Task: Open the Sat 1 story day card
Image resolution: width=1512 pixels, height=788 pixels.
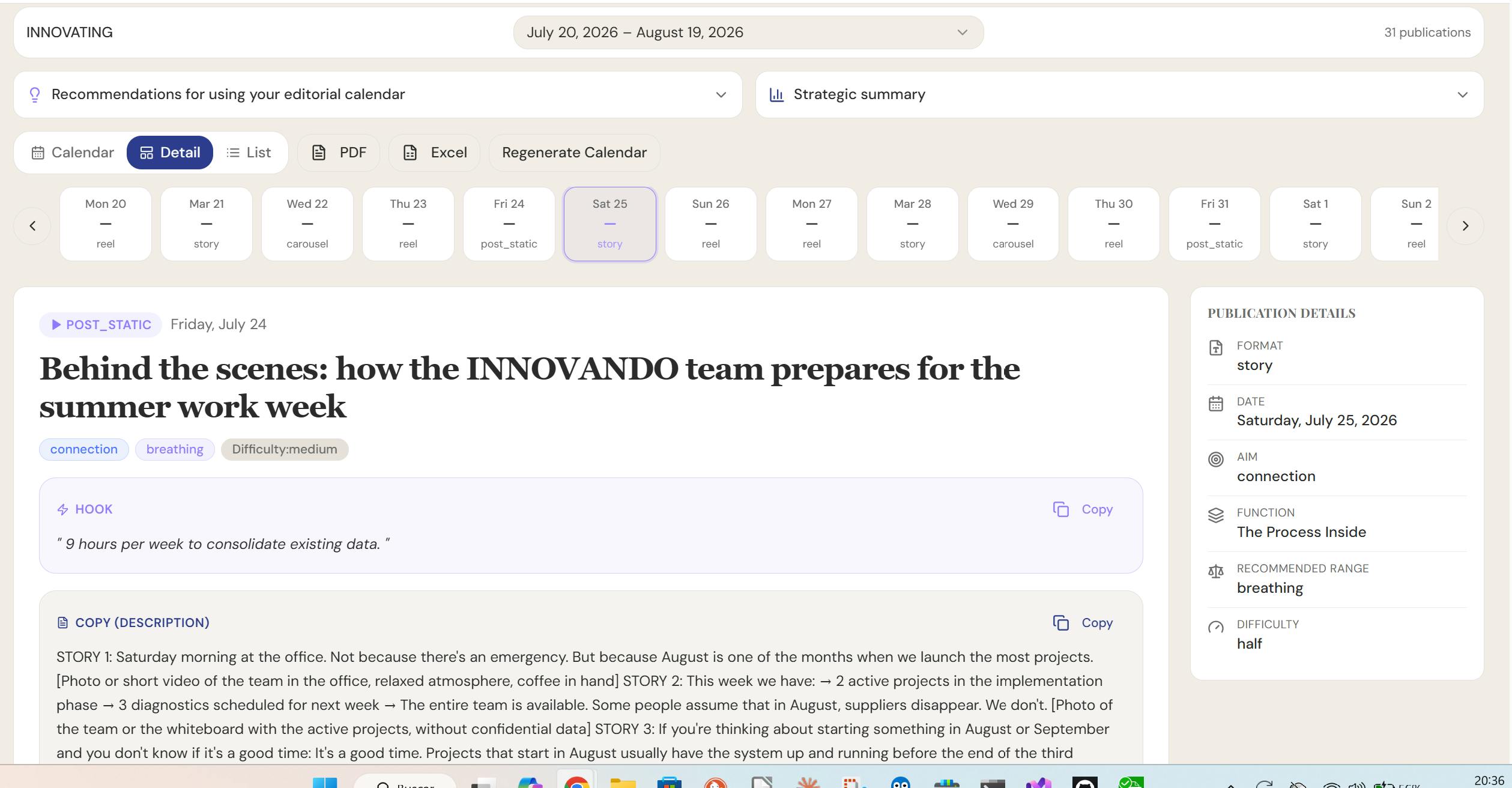Action: tap(1316, 224)
